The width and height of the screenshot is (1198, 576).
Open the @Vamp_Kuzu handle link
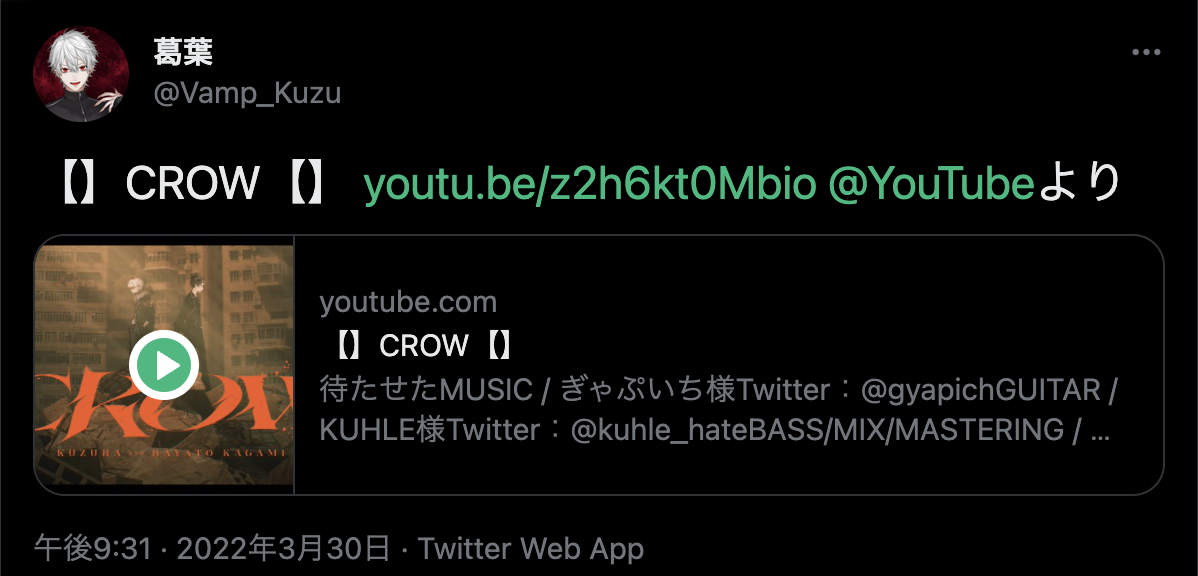pos(248,94)
